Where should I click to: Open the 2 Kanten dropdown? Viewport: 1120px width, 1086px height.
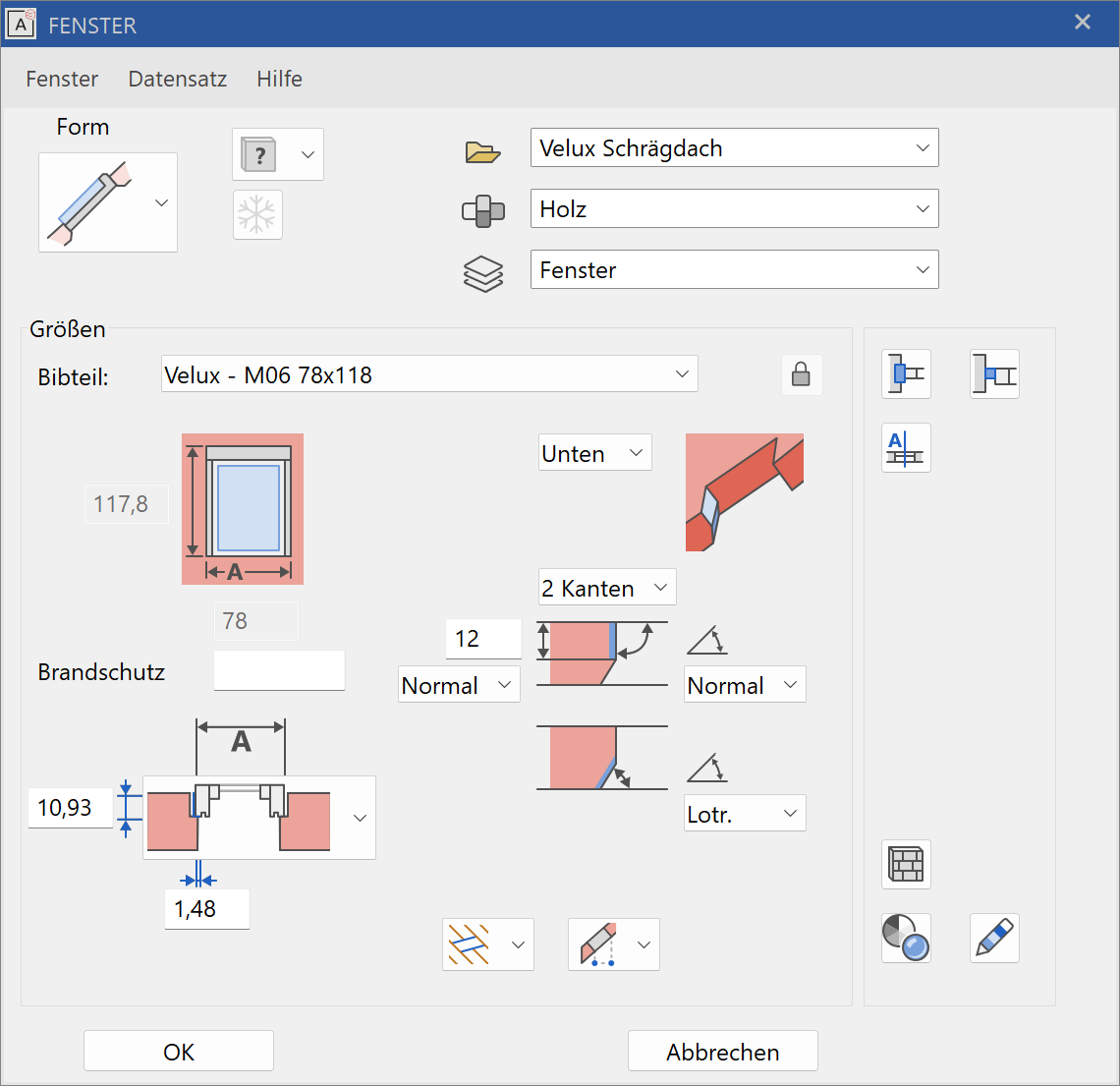coord(607,588)
